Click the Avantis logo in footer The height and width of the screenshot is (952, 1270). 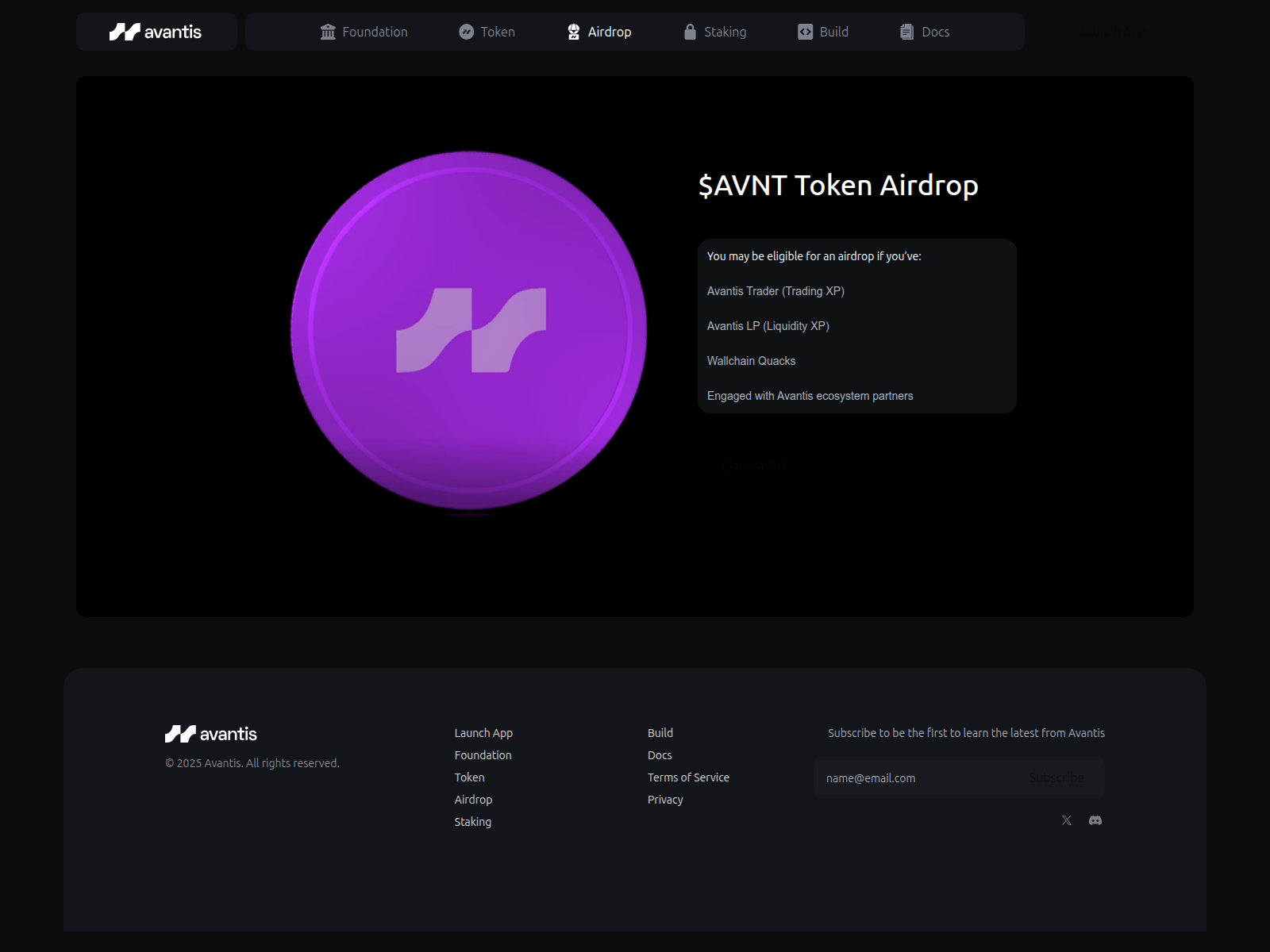point(211,734)
